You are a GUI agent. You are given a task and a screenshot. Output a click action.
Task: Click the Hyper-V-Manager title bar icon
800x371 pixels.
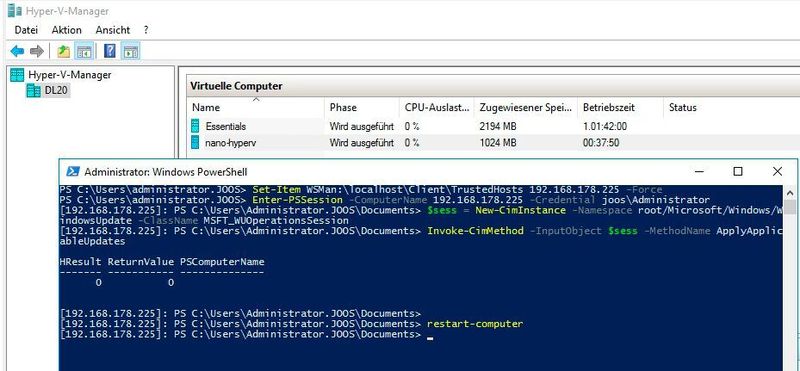point(14,10)
